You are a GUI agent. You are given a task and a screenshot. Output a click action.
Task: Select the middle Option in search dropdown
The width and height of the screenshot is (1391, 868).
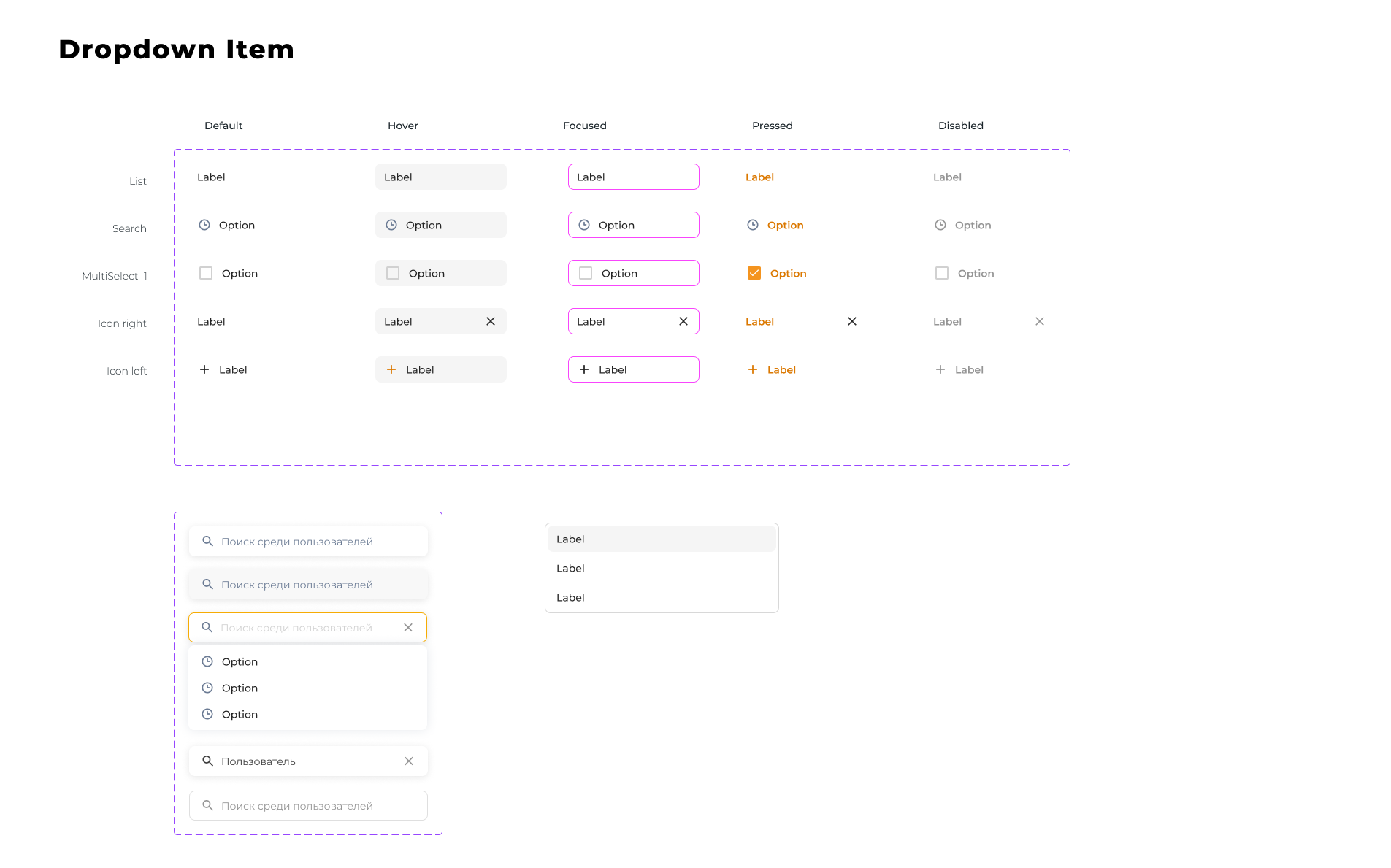(x=240, y=688)
